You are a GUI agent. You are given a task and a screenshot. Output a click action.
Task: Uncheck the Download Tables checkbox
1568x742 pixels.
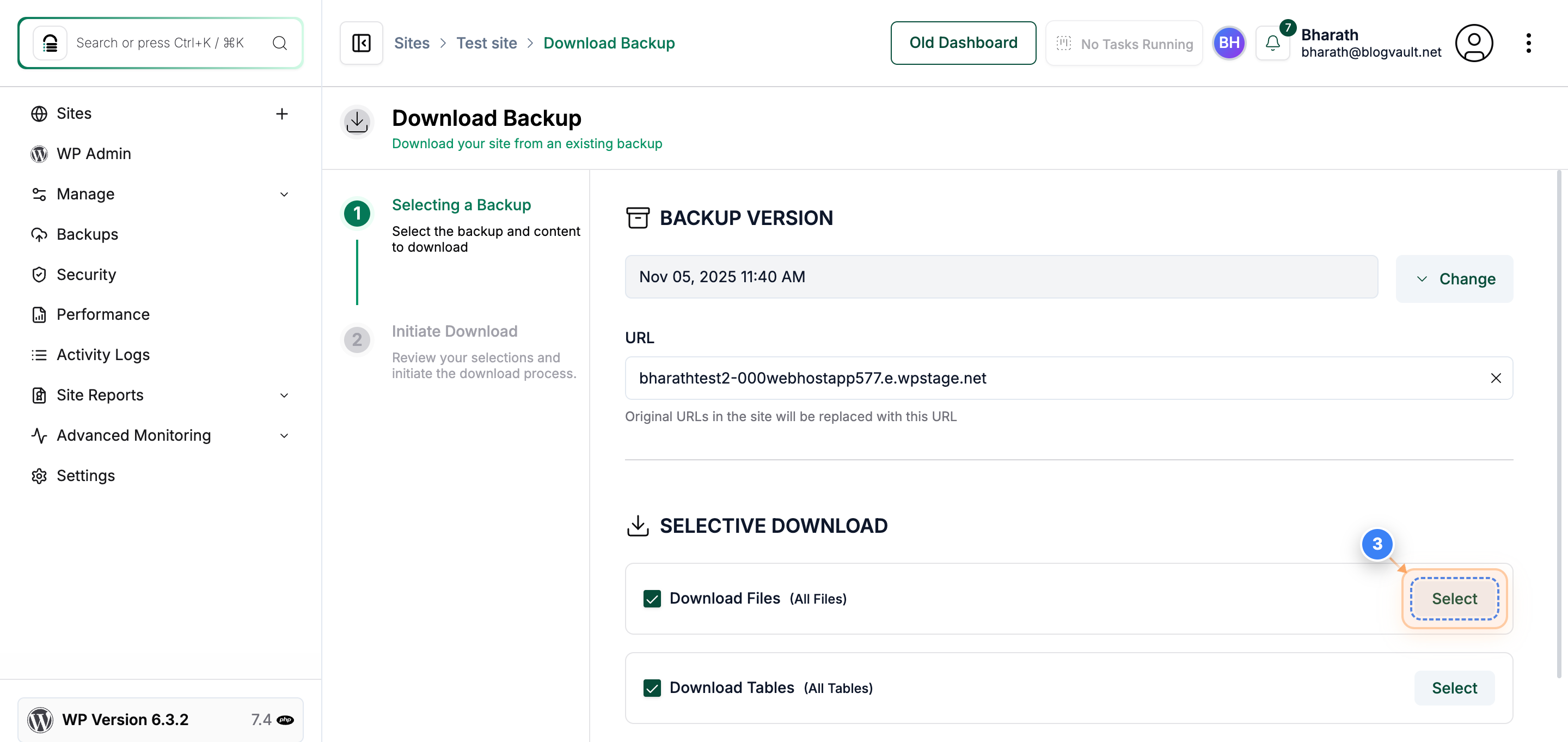coord(652,688)
